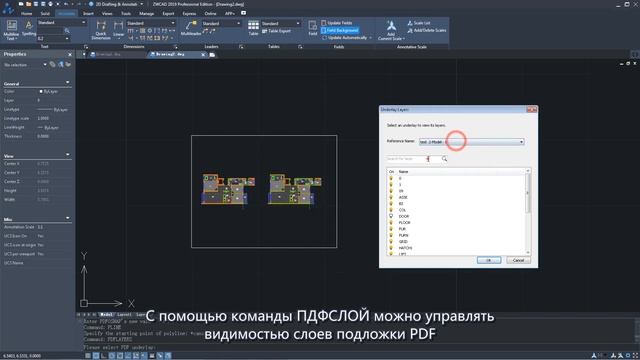Open the Export ribbon tab

(x=168, y=13)
